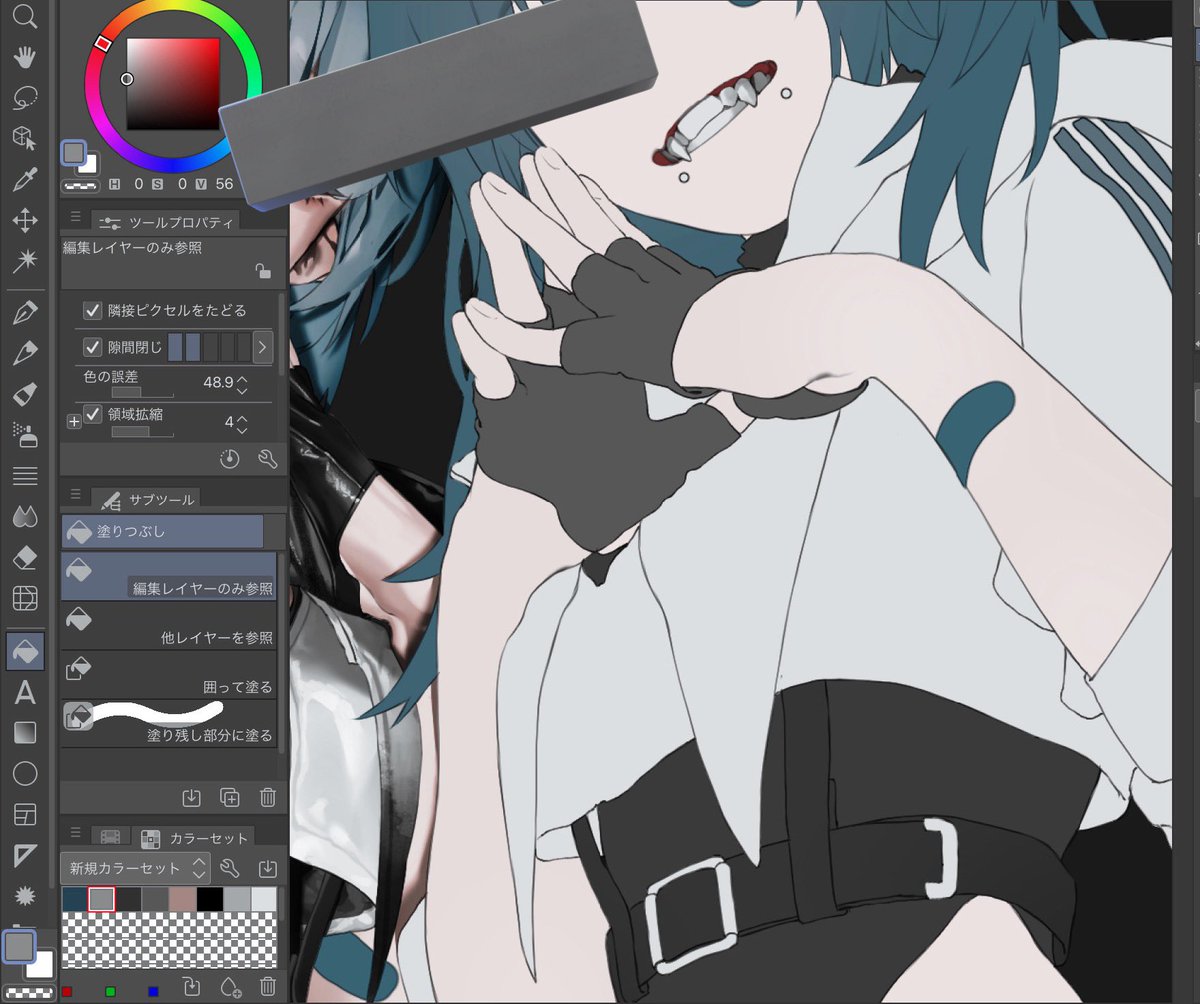Image resolution: width=1200 pixels, height=1004 pixels.
Task: Select the Figure ellipse tool
Action: pyautogui.click(x=25, y=774)
